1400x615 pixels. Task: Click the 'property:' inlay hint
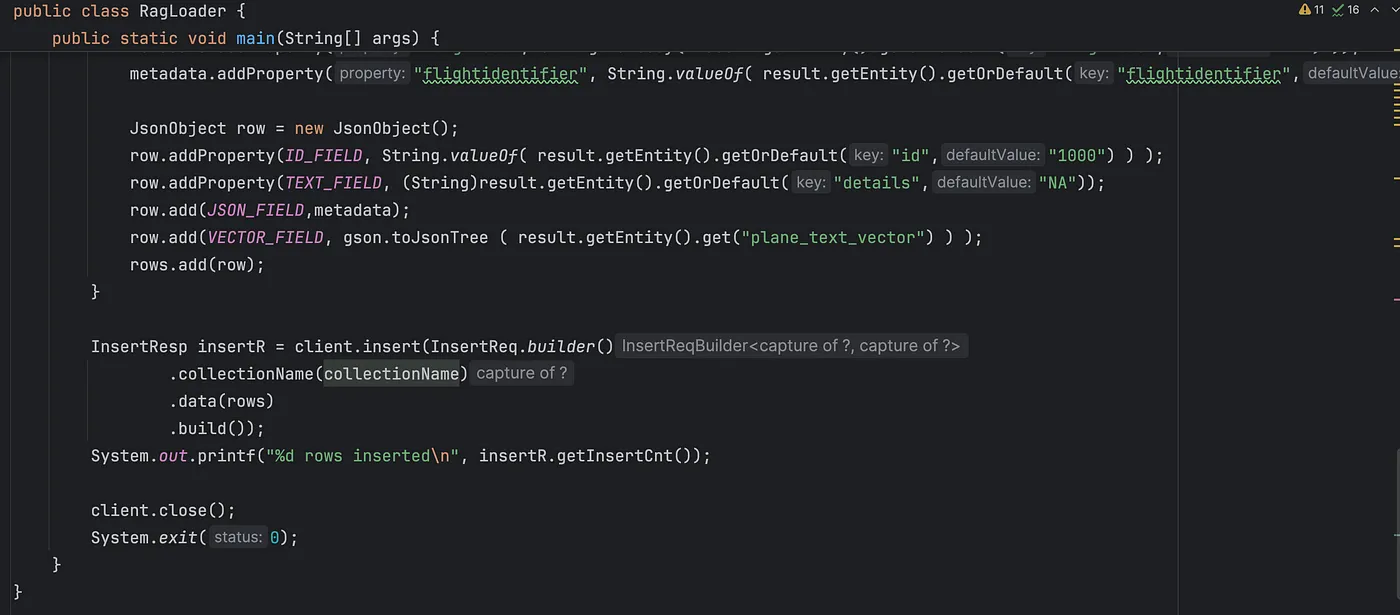click(x=372, y=73)
